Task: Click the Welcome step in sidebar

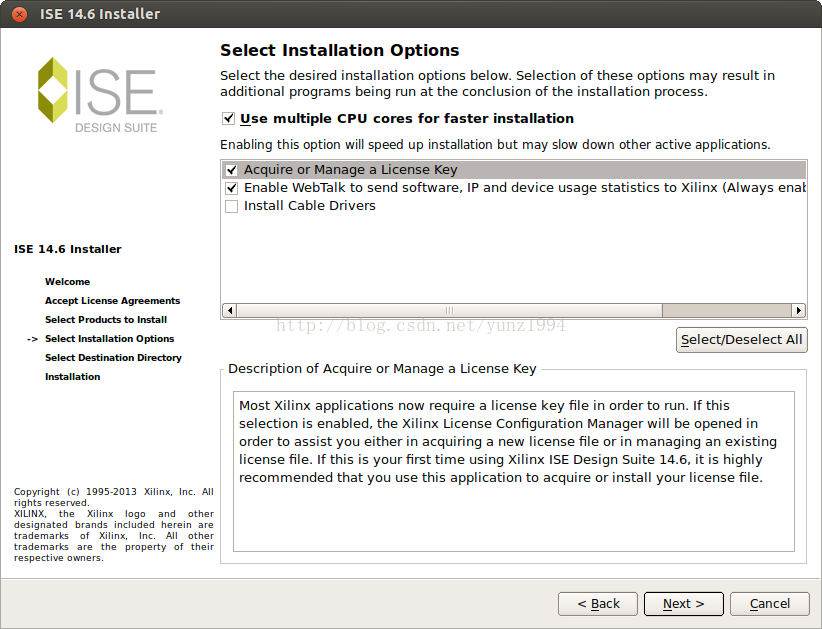Action: (x=67, y=281)
